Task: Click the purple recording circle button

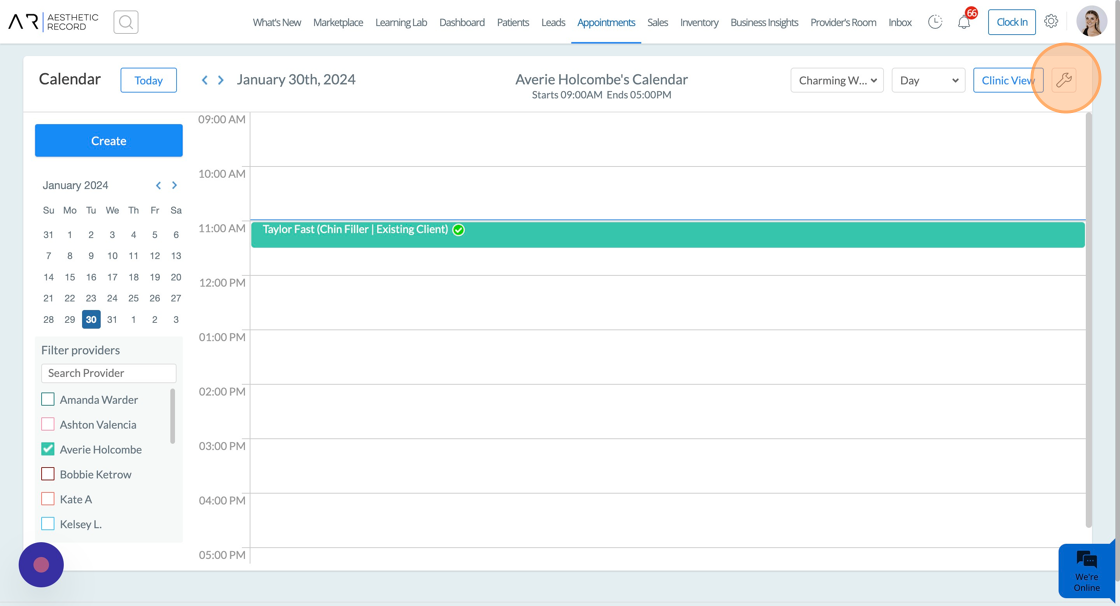Action: (41, 565)
